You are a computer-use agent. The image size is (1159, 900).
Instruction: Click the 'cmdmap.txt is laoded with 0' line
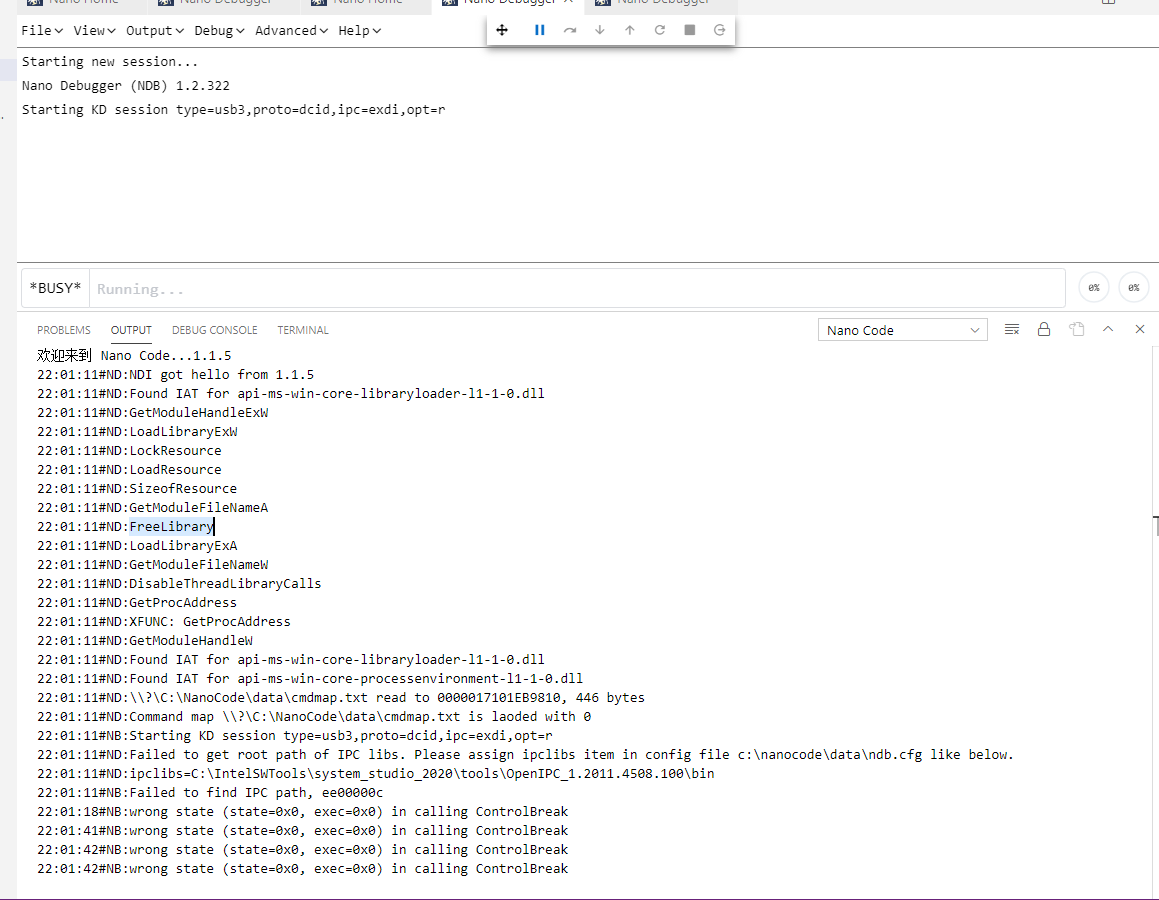point(314,717)
